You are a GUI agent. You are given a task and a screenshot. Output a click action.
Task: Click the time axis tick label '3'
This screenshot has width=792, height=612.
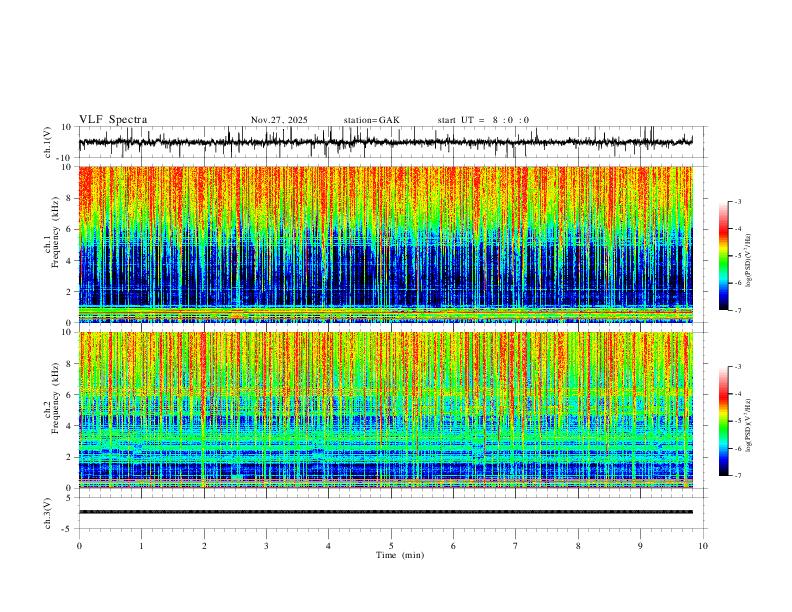[266, 546]
